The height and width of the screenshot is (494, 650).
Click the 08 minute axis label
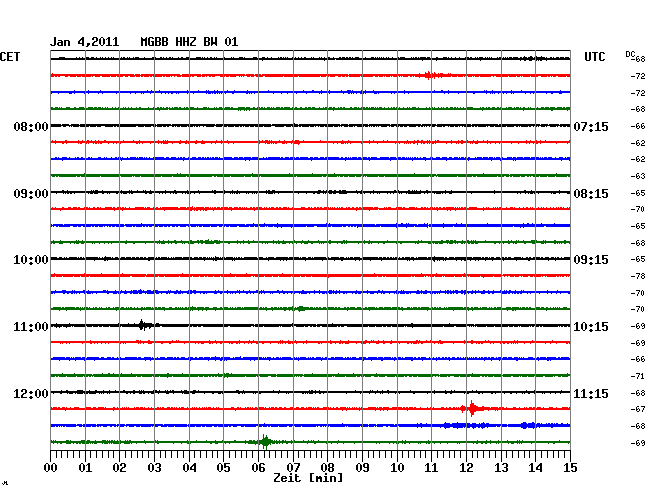327,468
